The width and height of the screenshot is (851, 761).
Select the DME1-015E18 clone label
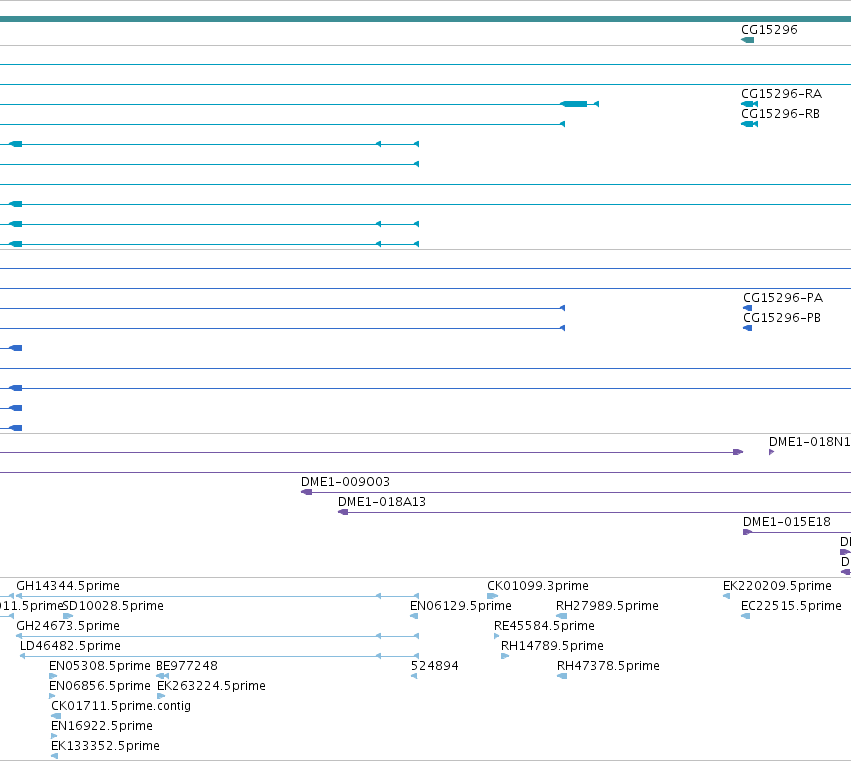(x=786, y=522)
